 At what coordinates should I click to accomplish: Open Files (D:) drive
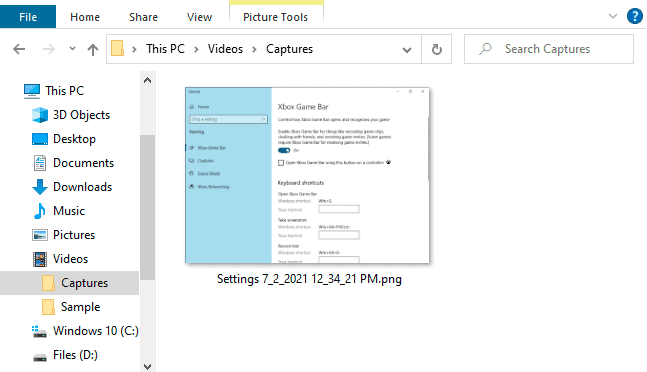tap(76, 355)
